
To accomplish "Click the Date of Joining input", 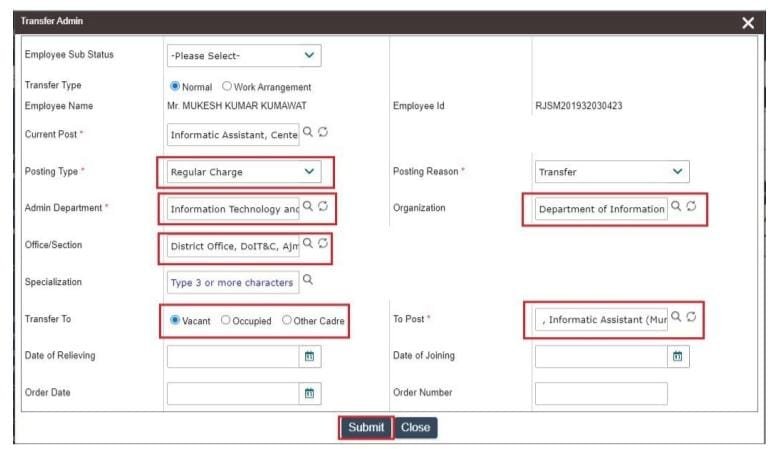I will tap(601, 356).
